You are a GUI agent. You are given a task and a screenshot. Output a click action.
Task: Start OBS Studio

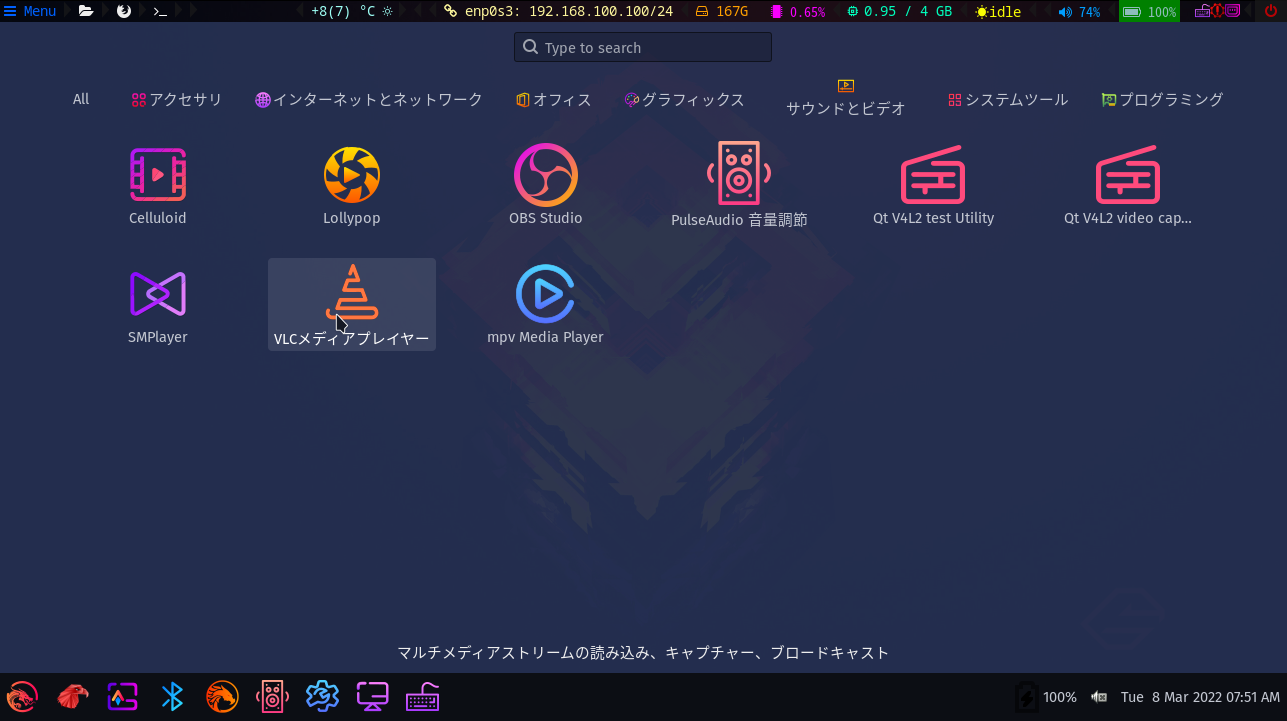coord(546,186)
